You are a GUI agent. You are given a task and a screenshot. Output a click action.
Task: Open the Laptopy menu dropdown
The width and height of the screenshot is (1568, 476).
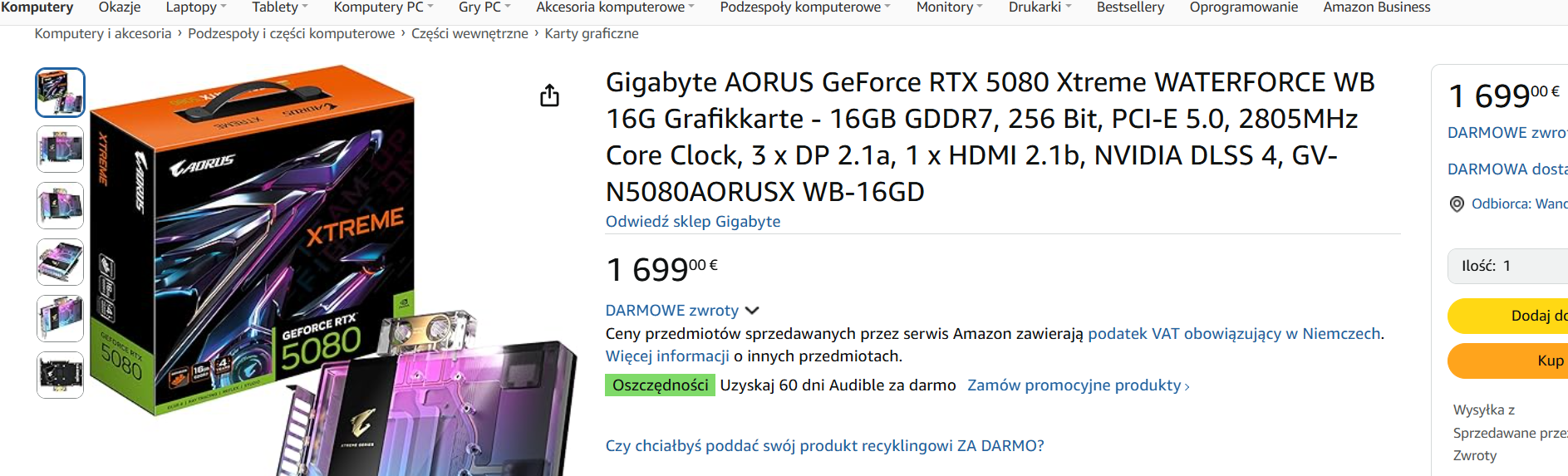click(196, 7)
